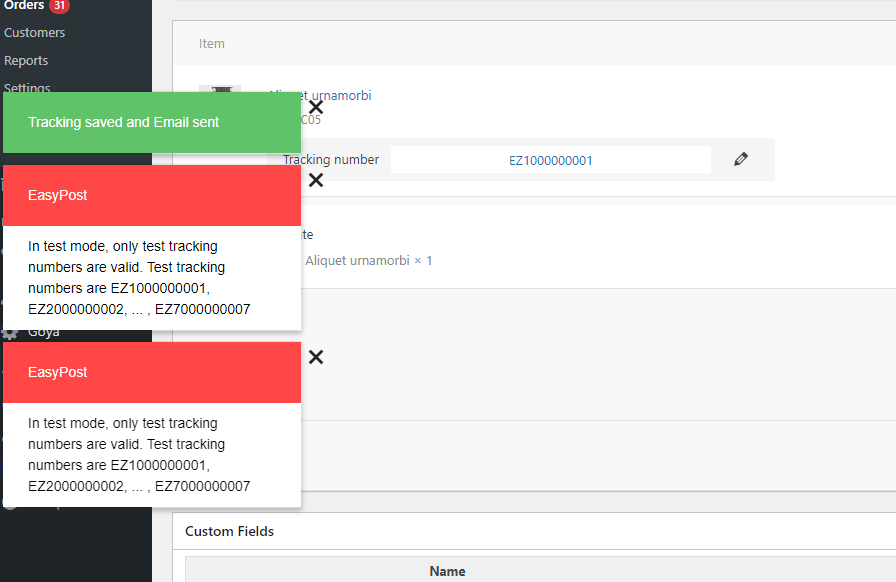Image resolution: width=896 pixels, height=582 pixels.
Task: Click the product thumbnail image
Action: pyautogui.click(x=220, y=89)
